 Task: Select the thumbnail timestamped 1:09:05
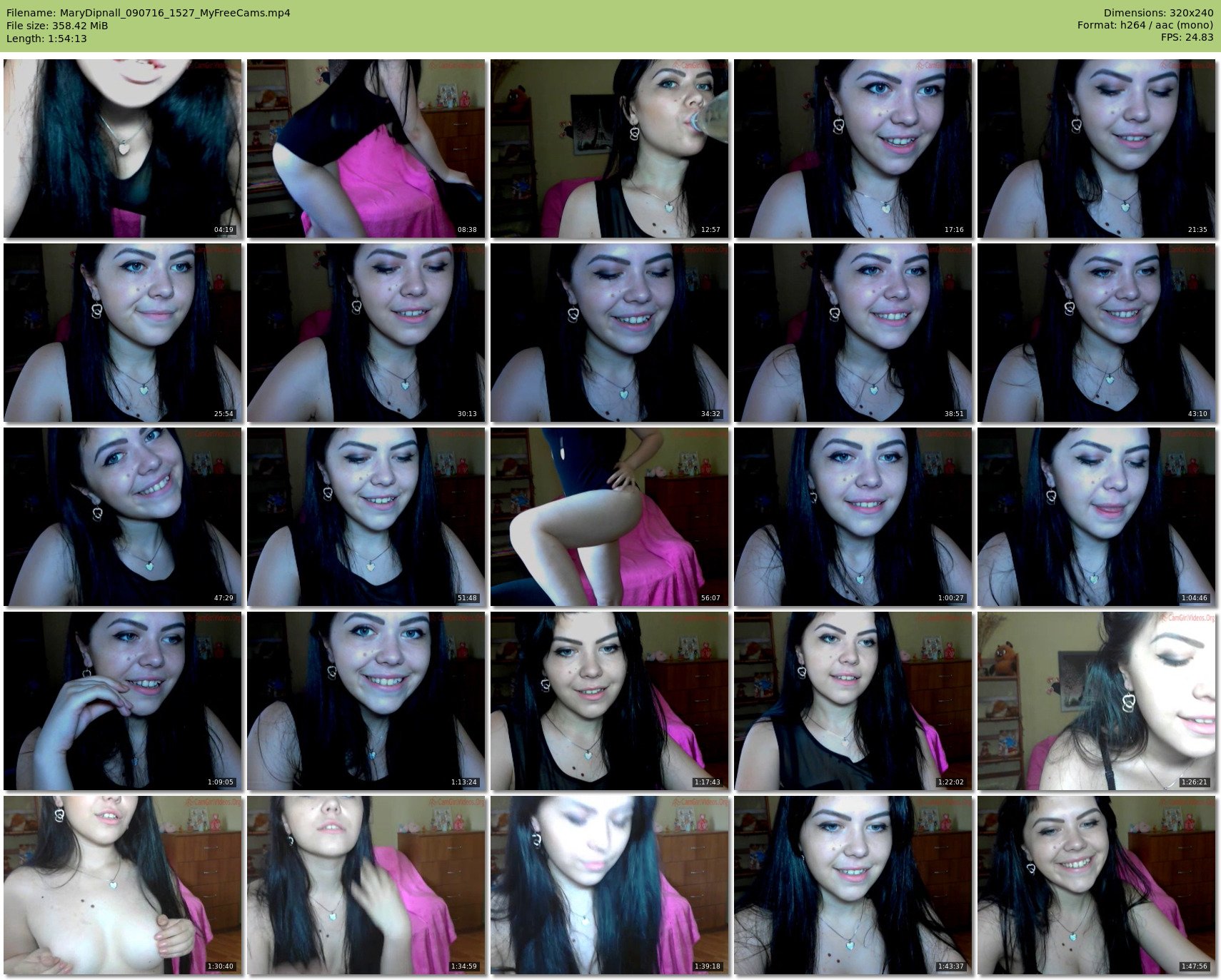[x=123, y=701]
